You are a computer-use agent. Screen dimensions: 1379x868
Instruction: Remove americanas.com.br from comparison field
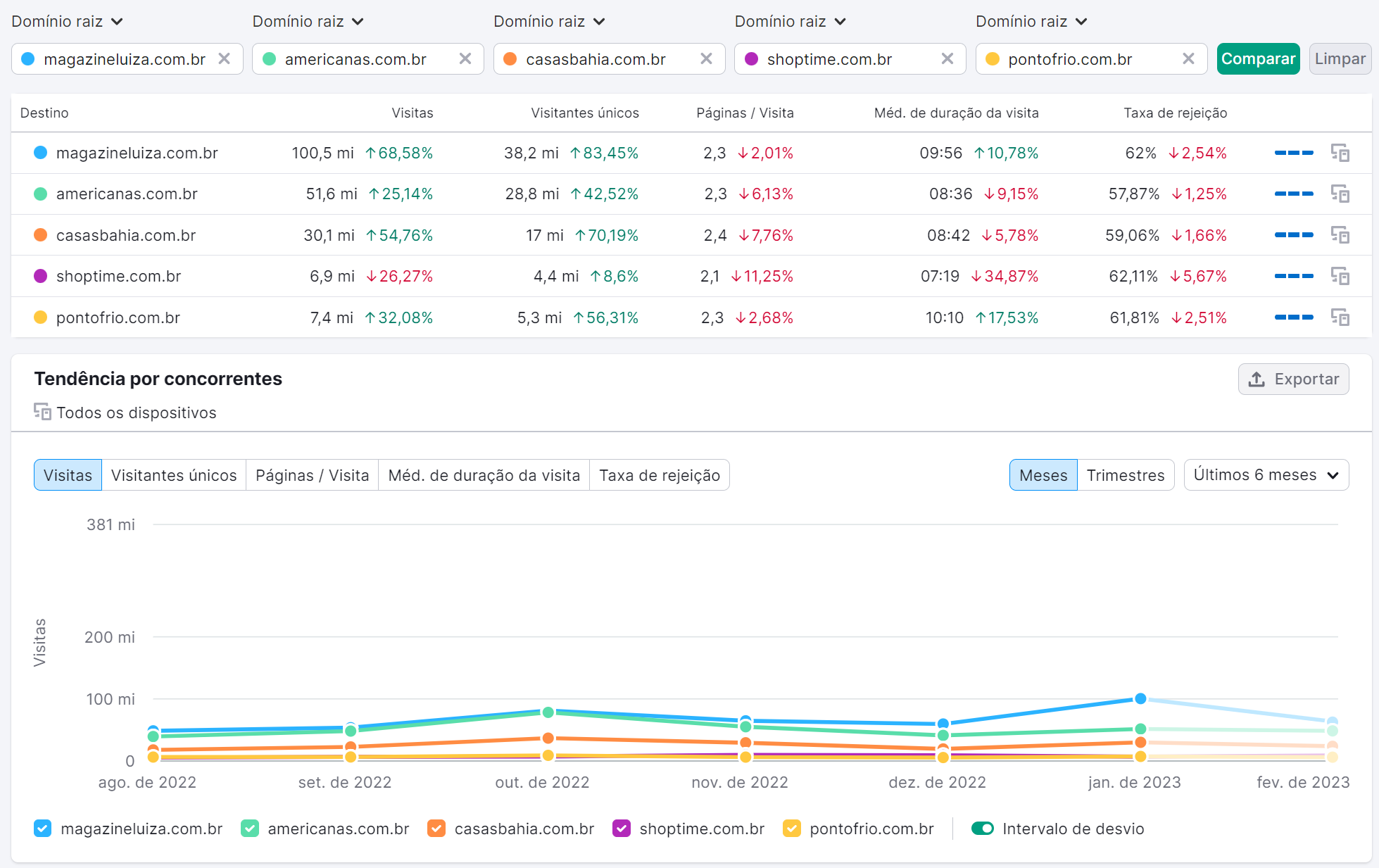(x=465, y=58)
